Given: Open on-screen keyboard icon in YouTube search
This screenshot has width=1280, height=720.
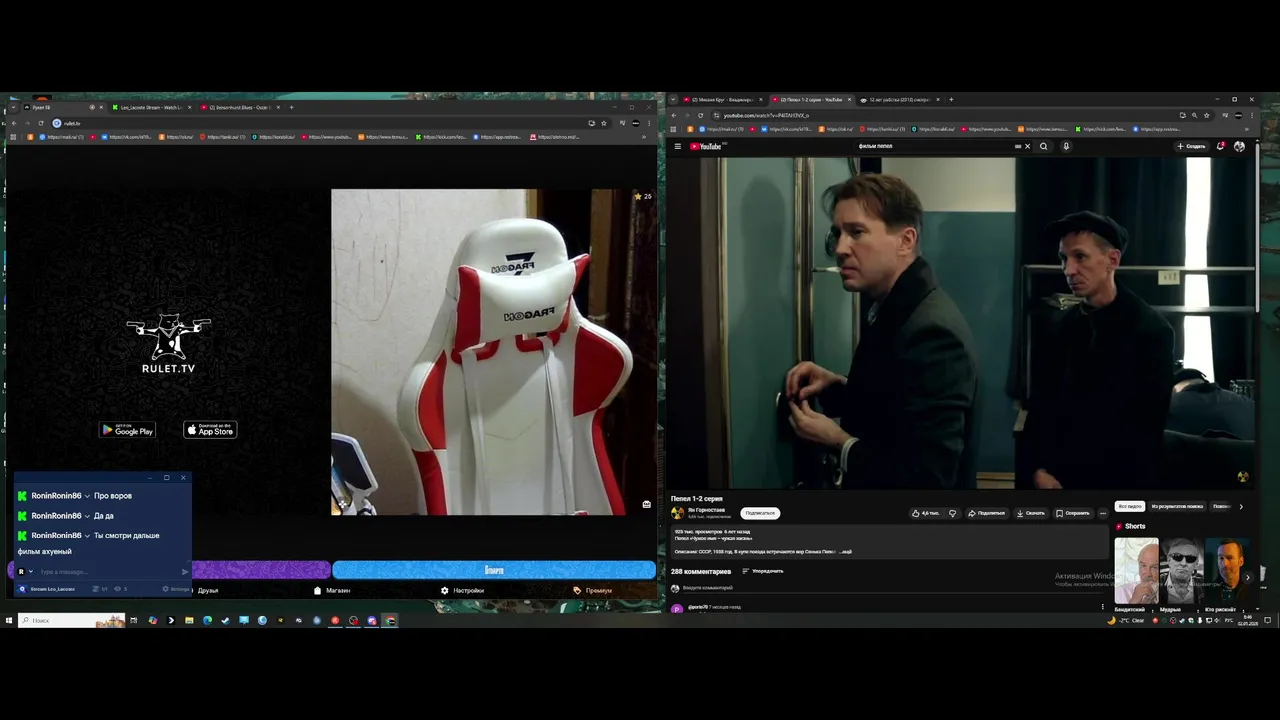Looking at the screenshot, I should pos(1018,146).
